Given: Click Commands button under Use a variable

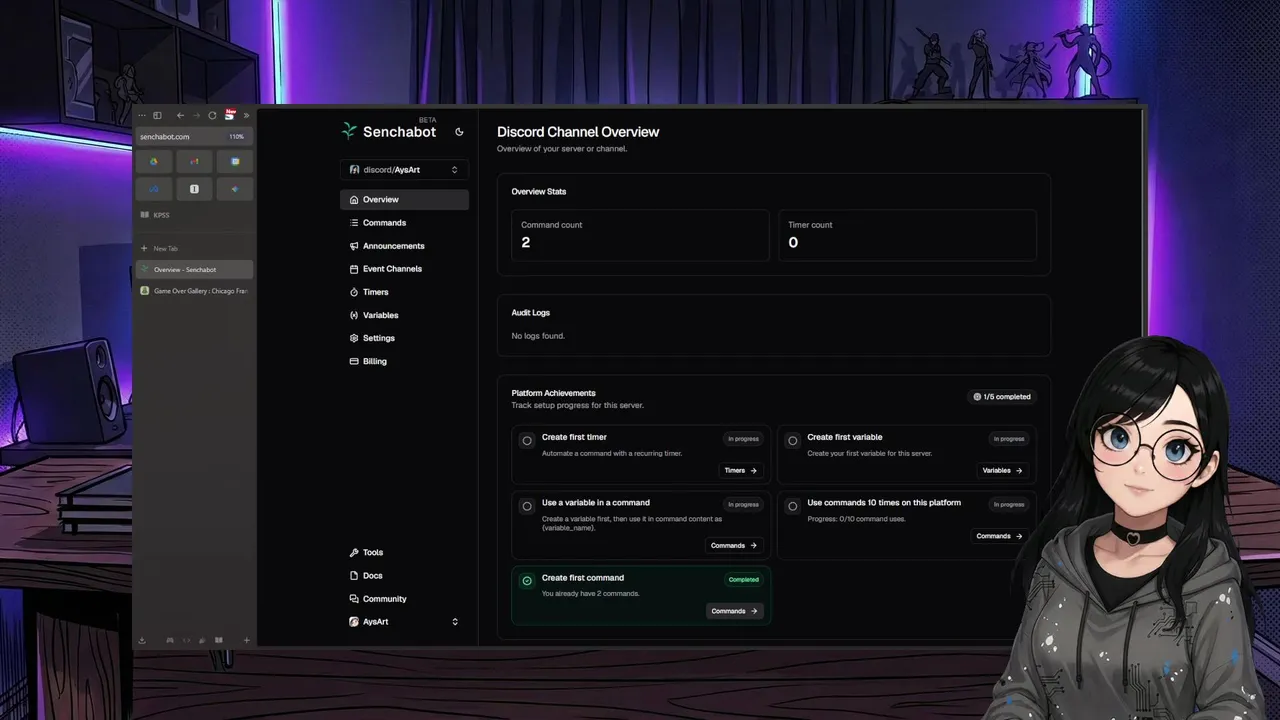Looking at the screenshot, I should coord(734,545).
